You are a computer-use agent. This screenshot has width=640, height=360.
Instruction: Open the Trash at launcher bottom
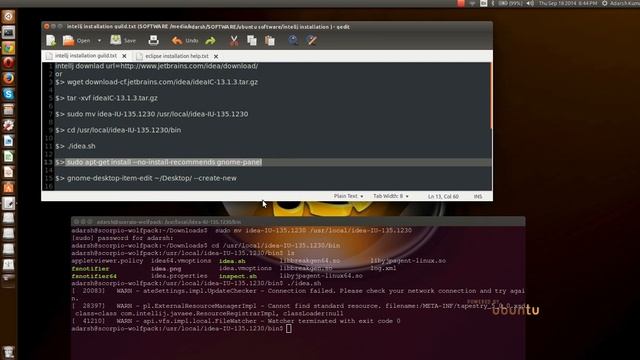[8, 352]
